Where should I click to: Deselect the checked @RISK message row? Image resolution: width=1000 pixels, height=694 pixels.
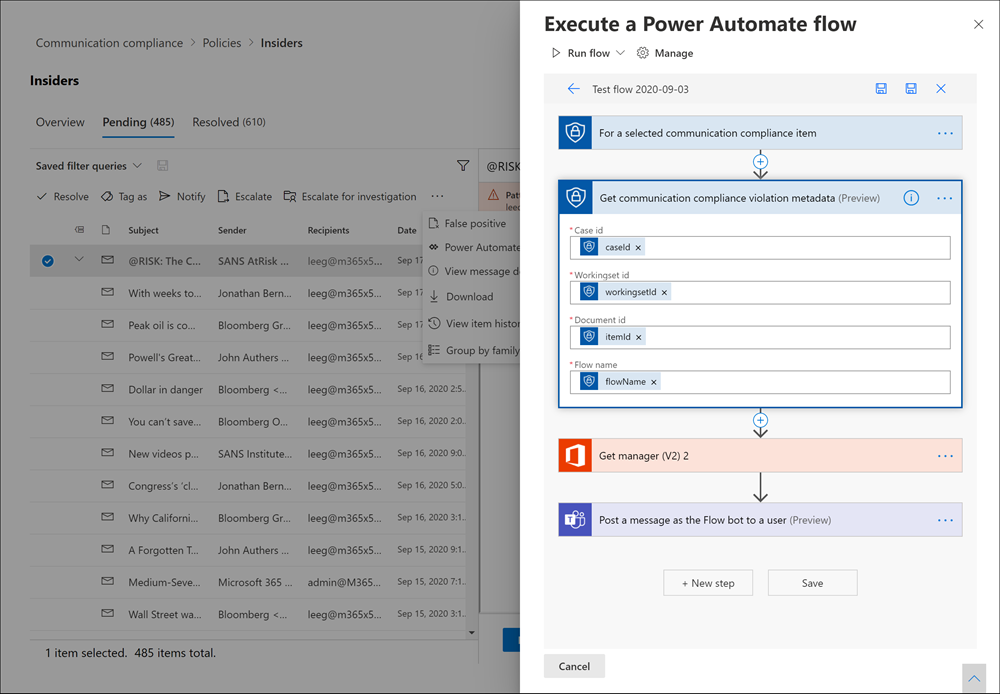tap(48, 261)
